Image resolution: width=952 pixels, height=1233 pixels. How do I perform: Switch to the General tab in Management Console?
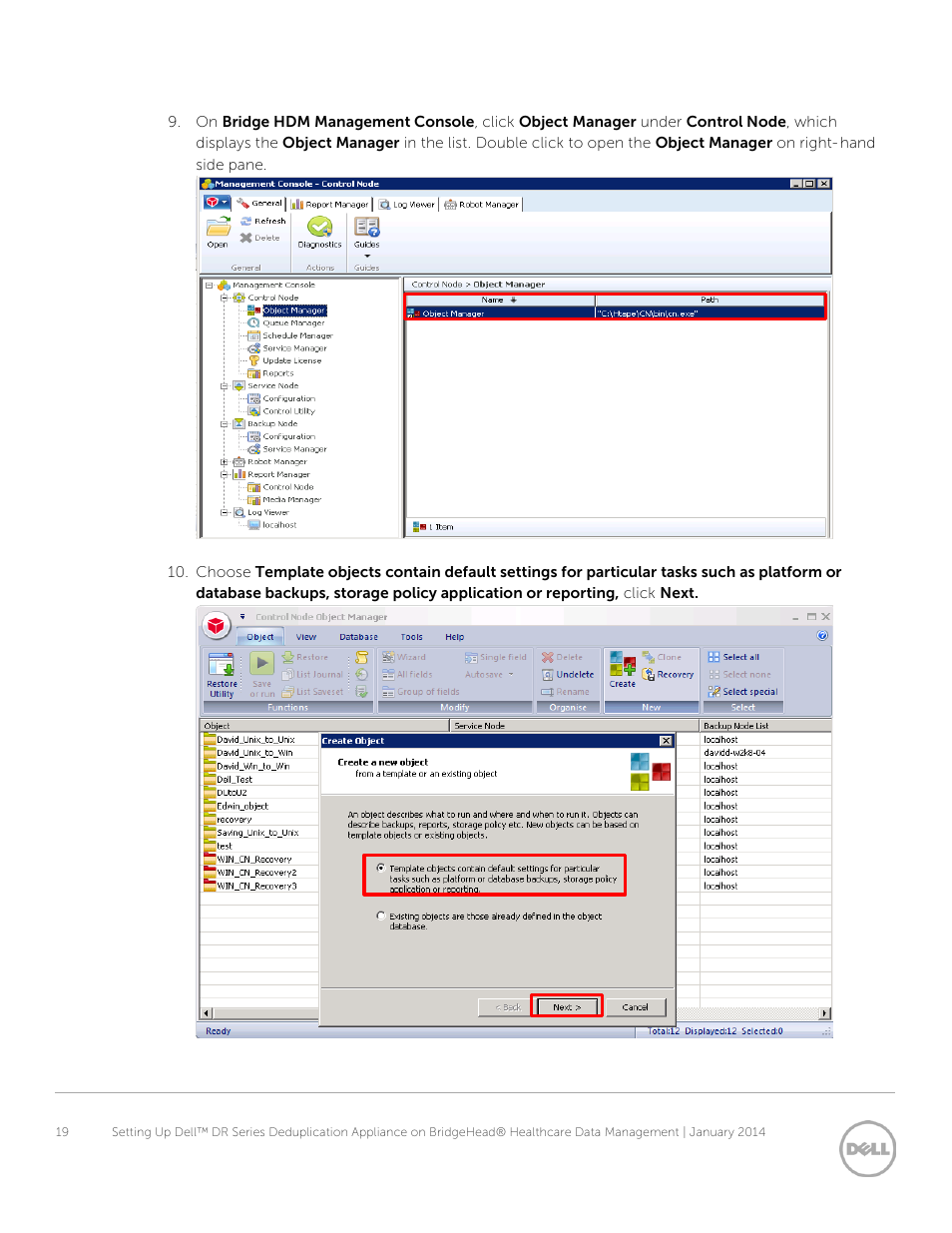coord(259,204)
